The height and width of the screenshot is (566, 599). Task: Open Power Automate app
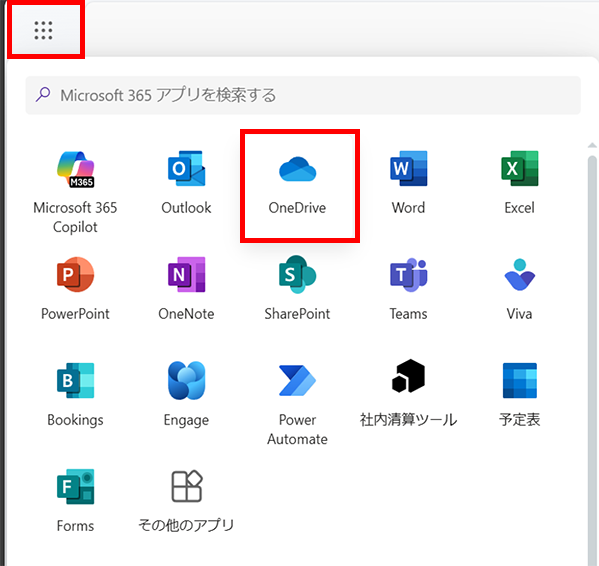297,404
